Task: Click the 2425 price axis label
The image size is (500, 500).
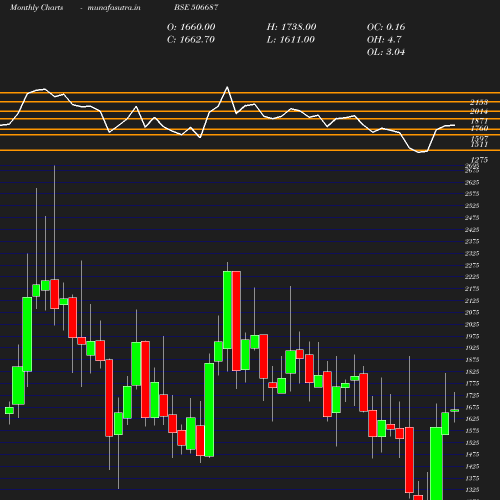Action: (x=472, y=230)
